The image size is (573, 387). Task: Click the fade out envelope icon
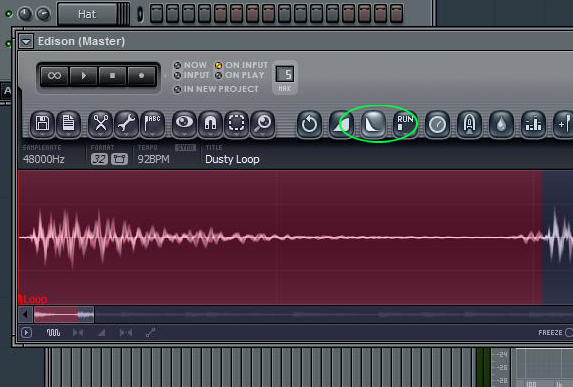(373, 124)
